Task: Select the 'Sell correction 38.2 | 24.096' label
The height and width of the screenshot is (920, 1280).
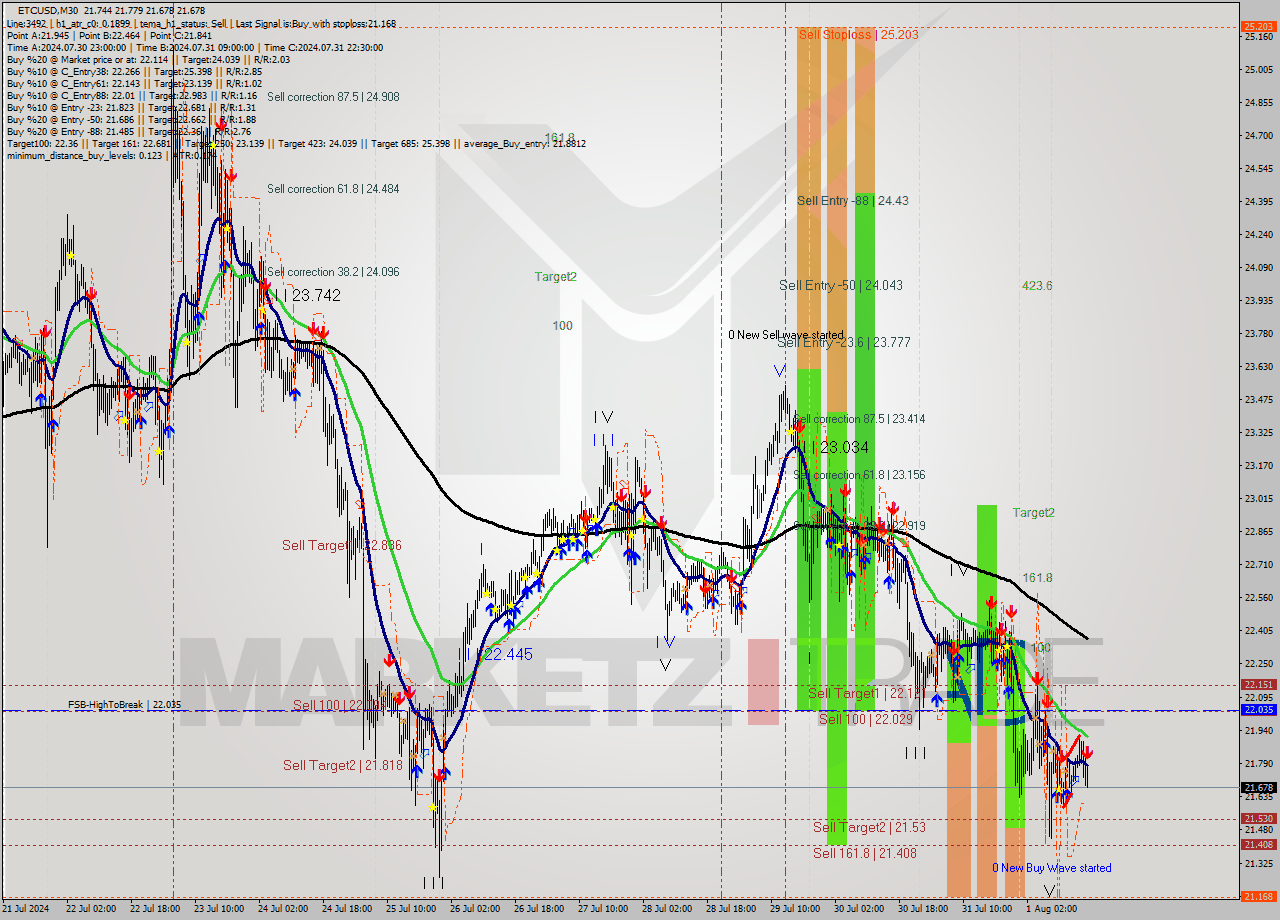Action: pos(333,272)
